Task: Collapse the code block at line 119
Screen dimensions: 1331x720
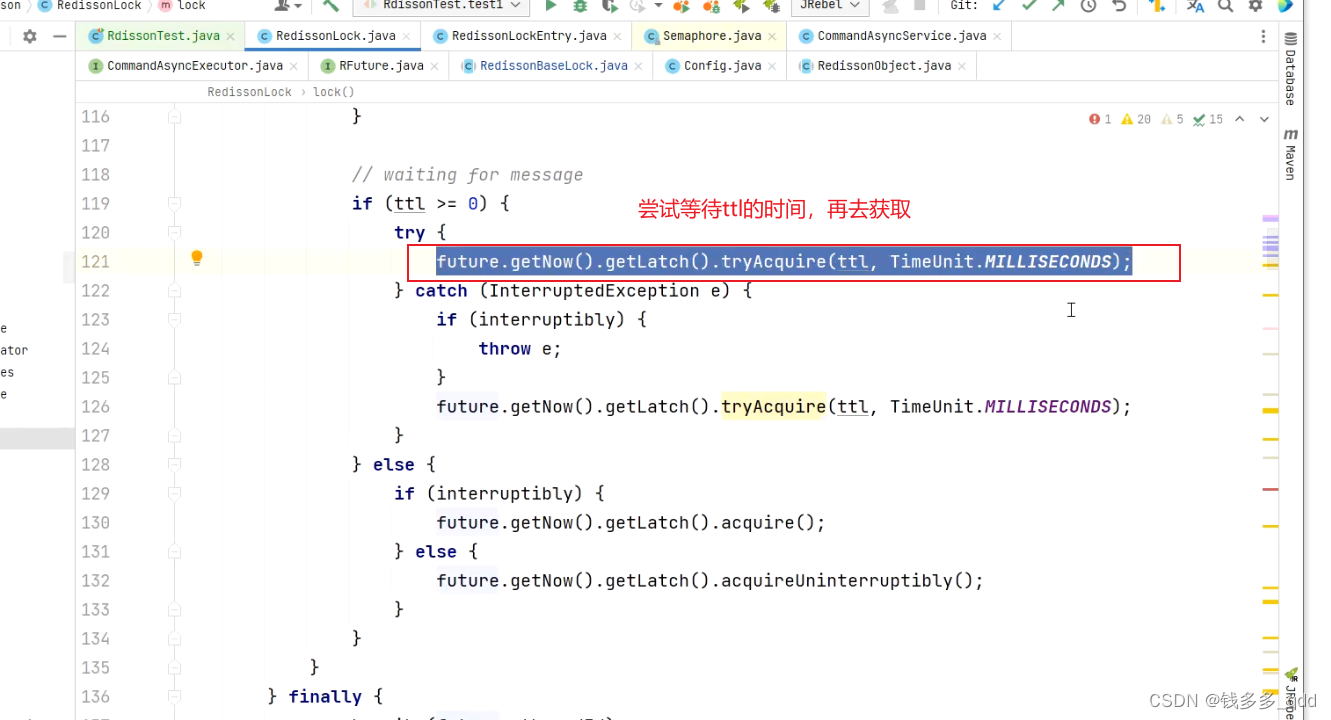Action: coord(174,203)
